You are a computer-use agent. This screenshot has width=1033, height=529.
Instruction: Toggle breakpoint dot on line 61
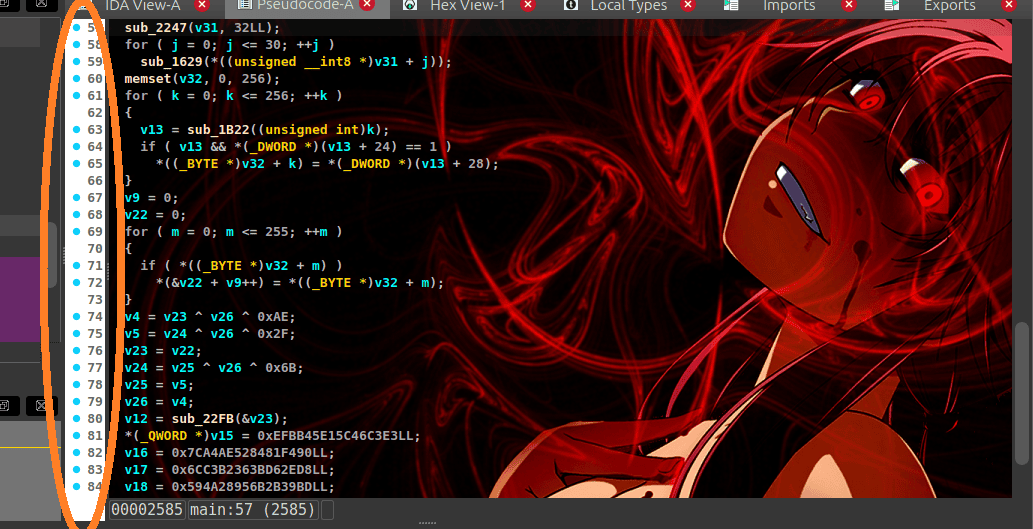click(x=76, y=96)
